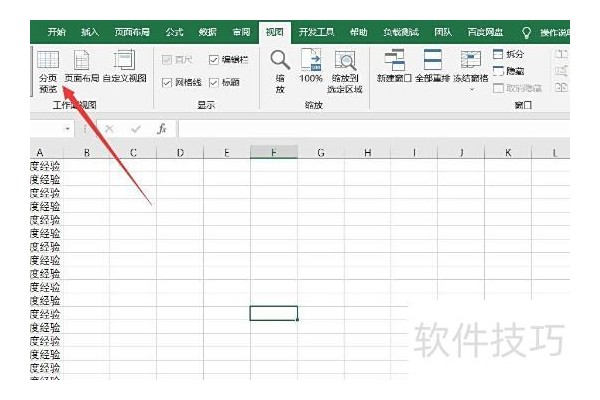Select the View (视图) tab
This screenshot has width=600, height=400.
coord(275,32)
